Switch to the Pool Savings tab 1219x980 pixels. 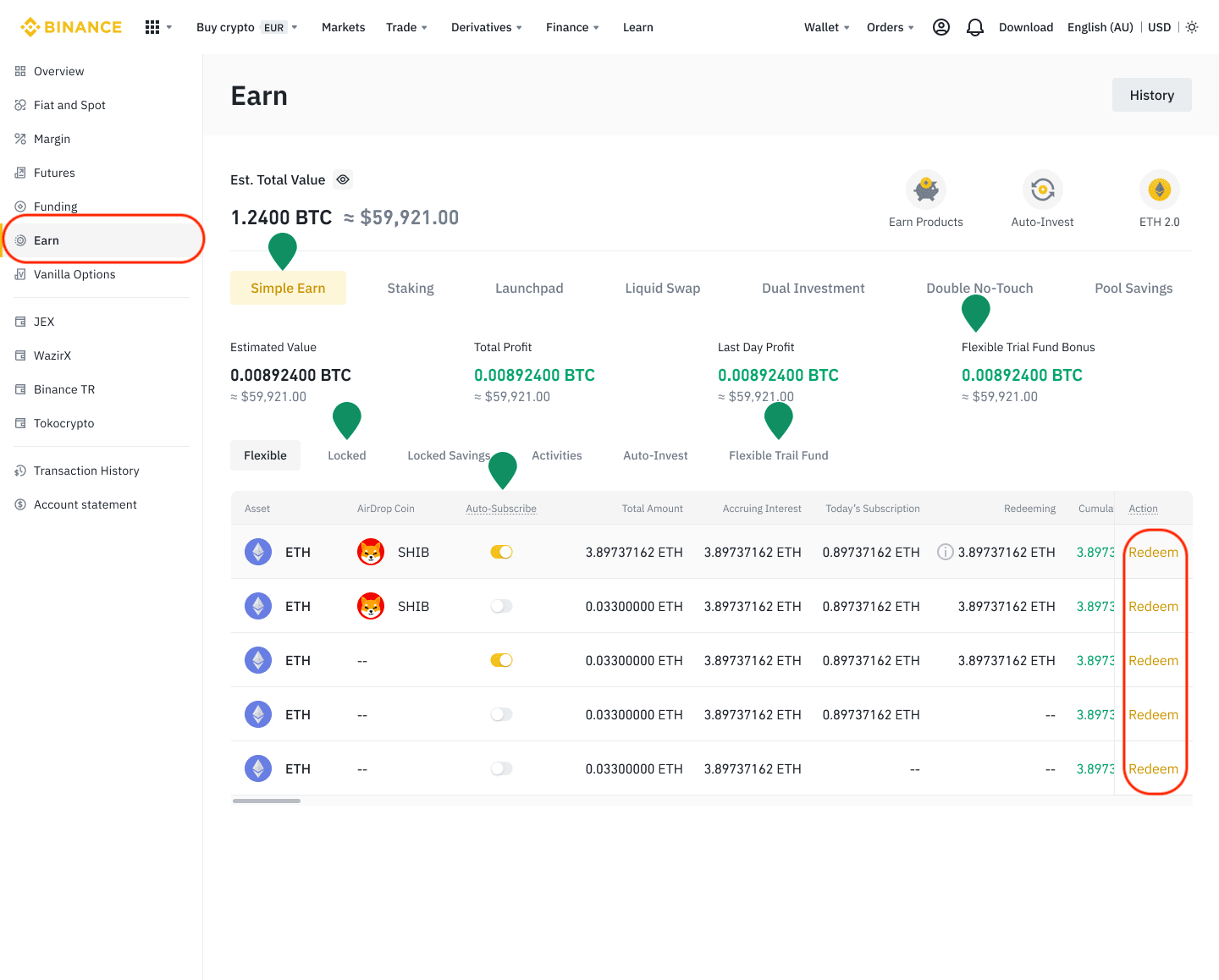tap(1134, 288)
